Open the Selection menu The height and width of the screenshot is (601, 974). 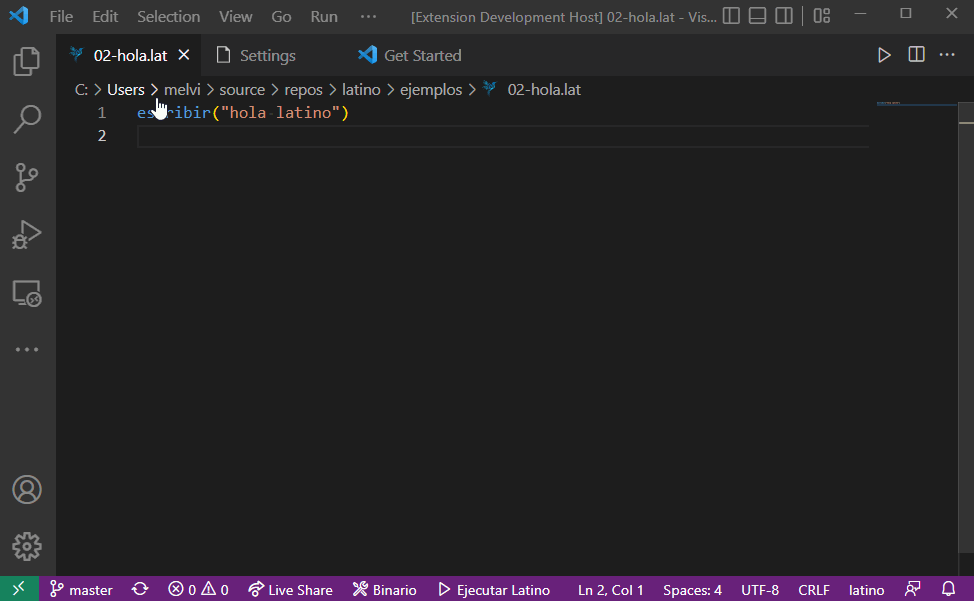pos(168,16)
